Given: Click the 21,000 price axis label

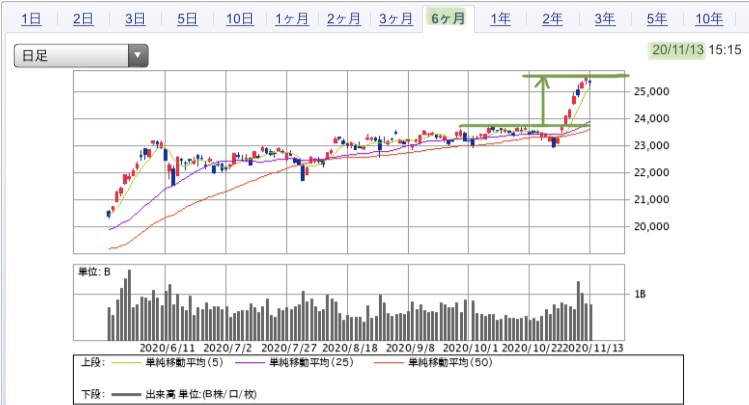Looking at the screenshot, I should (652, 200).
